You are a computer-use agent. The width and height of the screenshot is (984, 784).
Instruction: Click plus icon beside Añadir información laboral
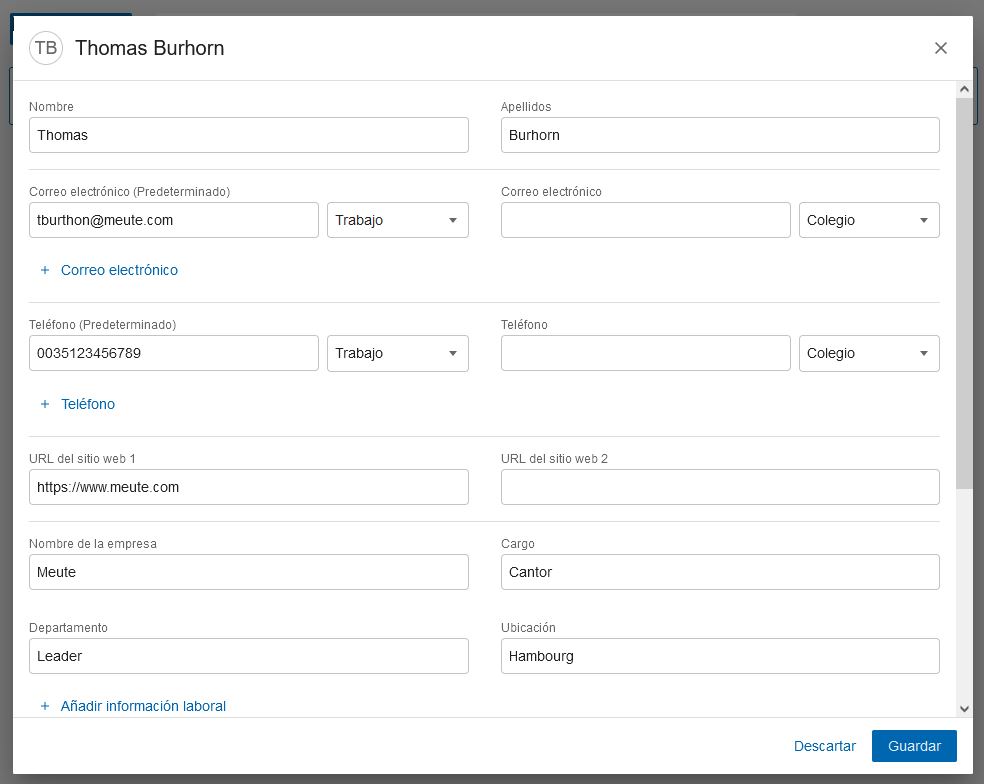(45, 706)
